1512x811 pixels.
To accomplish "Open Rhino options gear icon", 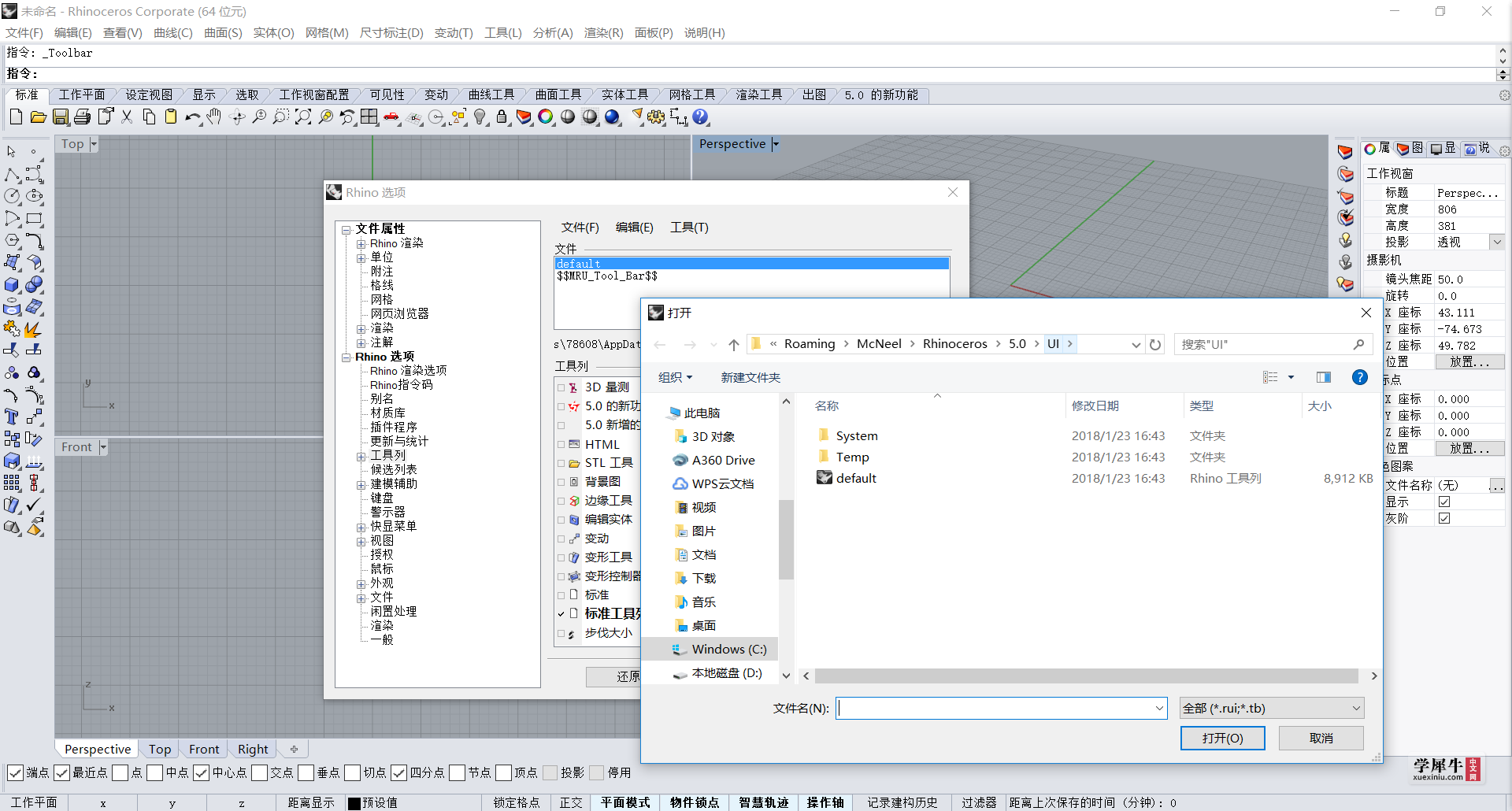I will point(656,117).
